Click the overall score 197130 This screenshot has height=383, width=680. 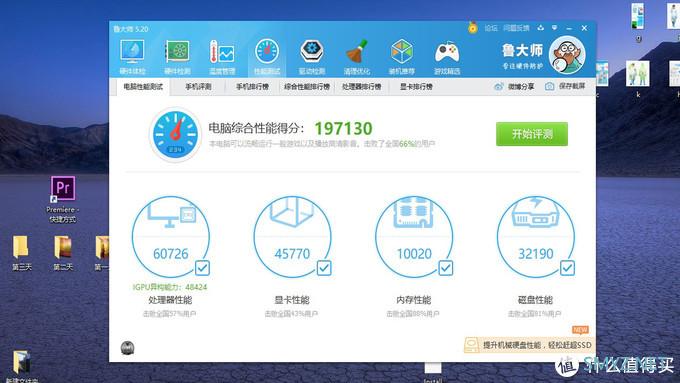pos(343,128)
